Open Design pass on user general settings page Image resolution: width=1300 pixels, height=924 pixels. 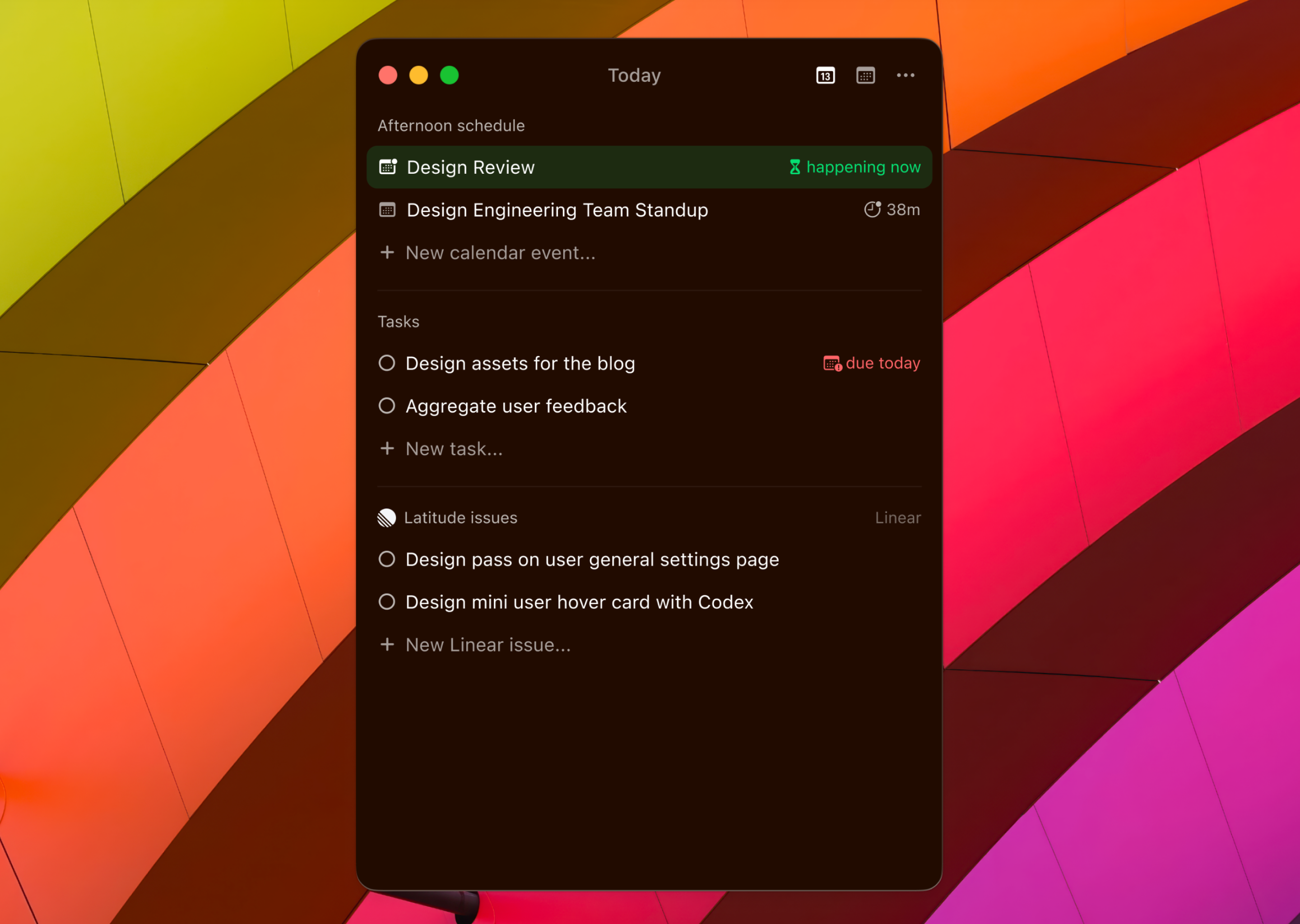(592, 560)
